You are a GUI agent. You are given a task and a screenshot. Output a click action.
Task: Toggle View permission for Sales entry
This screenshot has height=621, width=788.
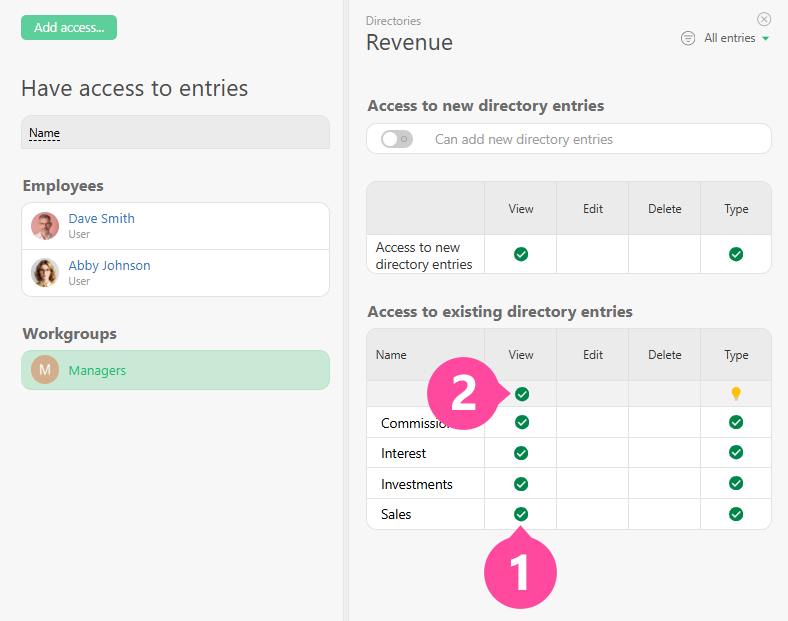coord(521,514)
